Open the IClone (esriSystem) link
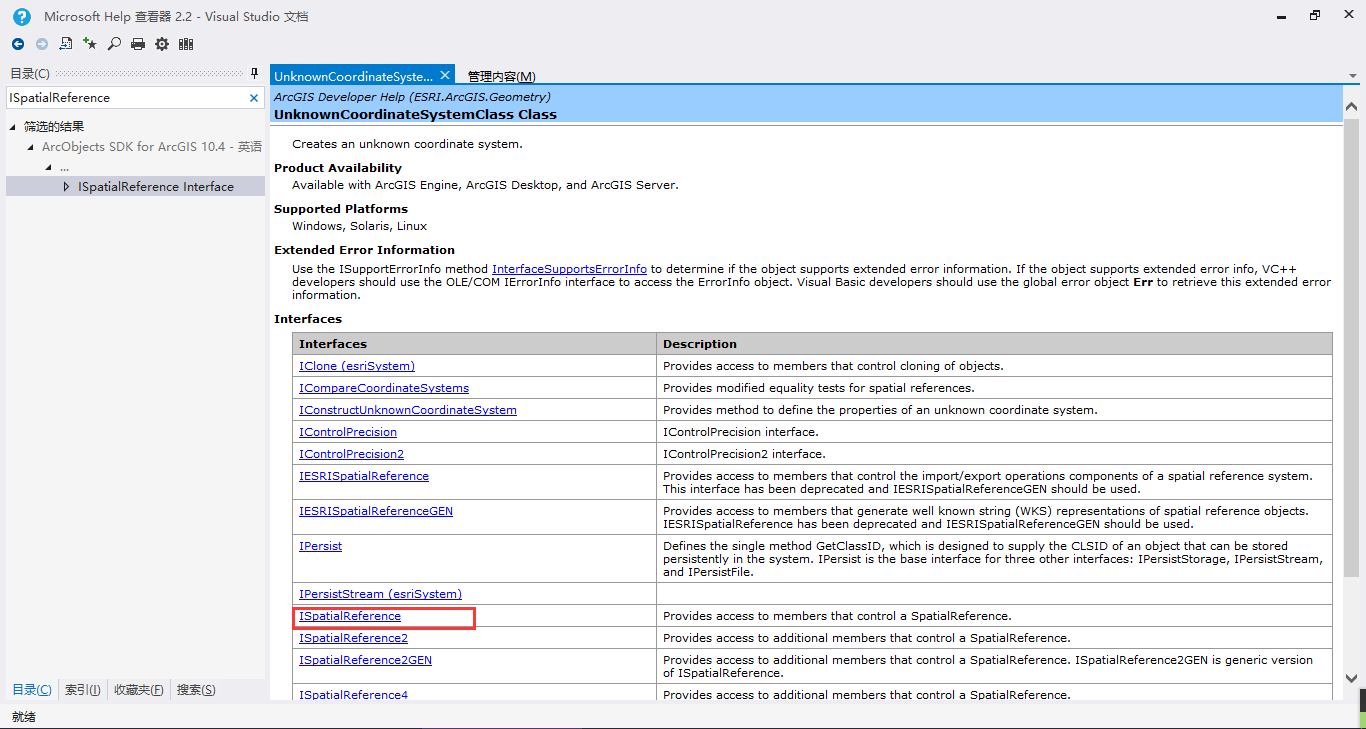The width and height of the screenshot is (1366, 729). click(357, 366)
